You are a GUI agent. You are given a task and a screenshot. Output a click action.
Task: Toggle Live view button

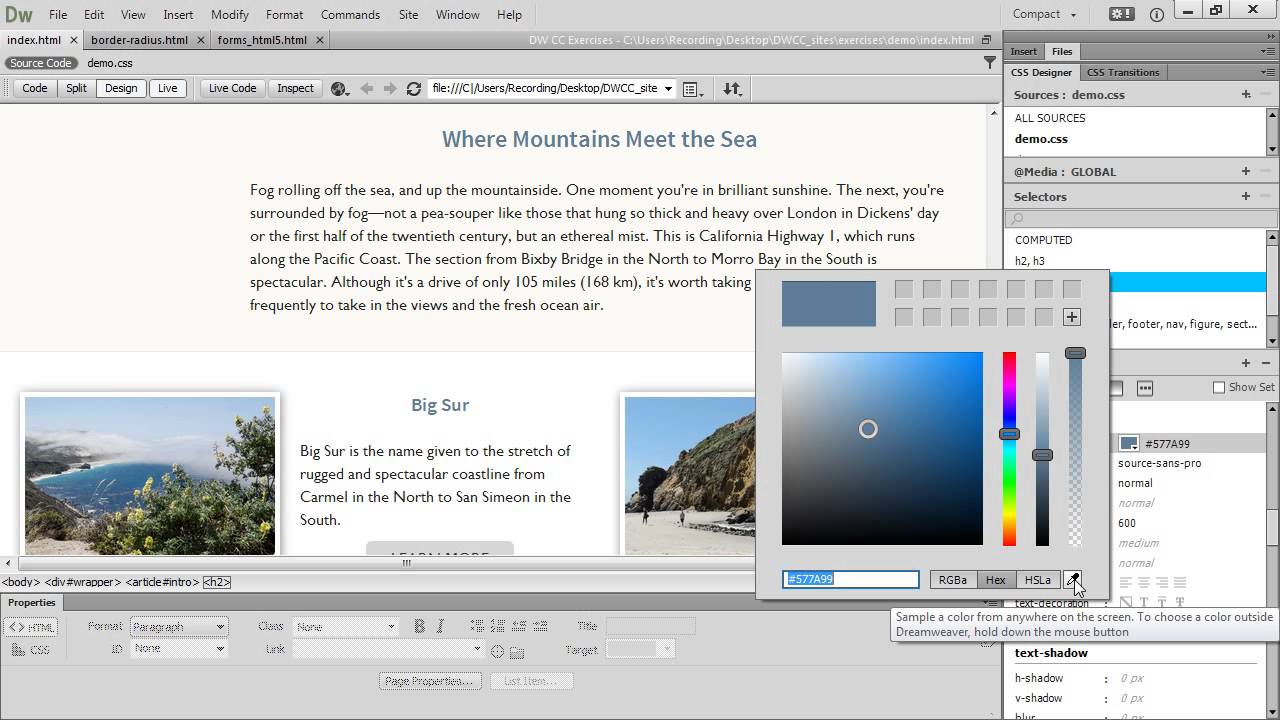[x=167, y=88]
